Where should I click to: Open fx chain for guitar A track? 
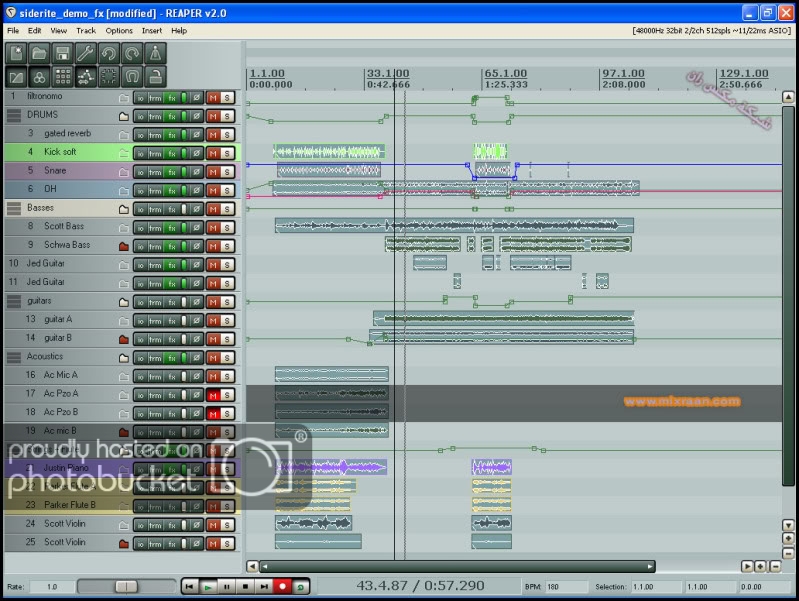[172, 321]
